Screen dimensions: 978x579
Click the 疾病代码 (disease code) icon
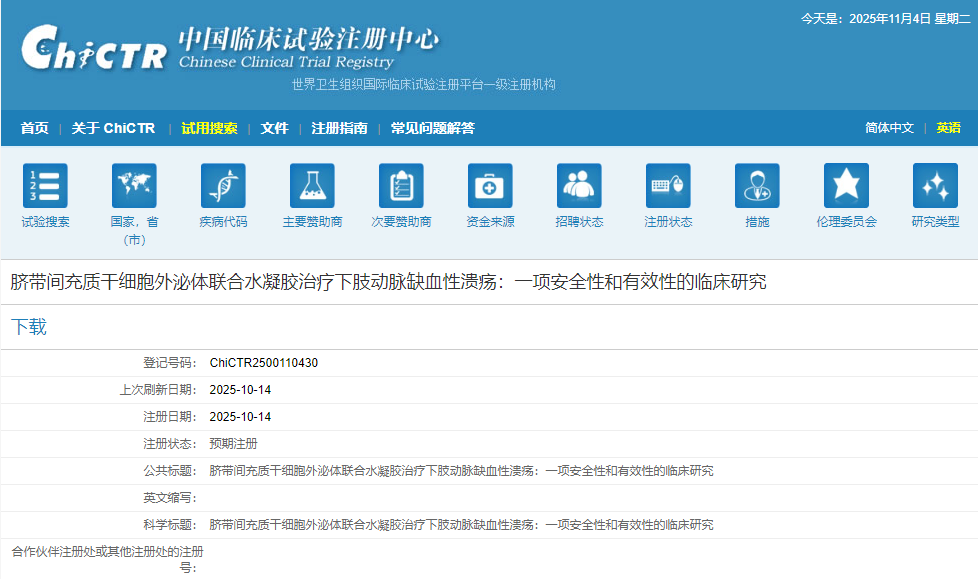click(x=223, y=186)
